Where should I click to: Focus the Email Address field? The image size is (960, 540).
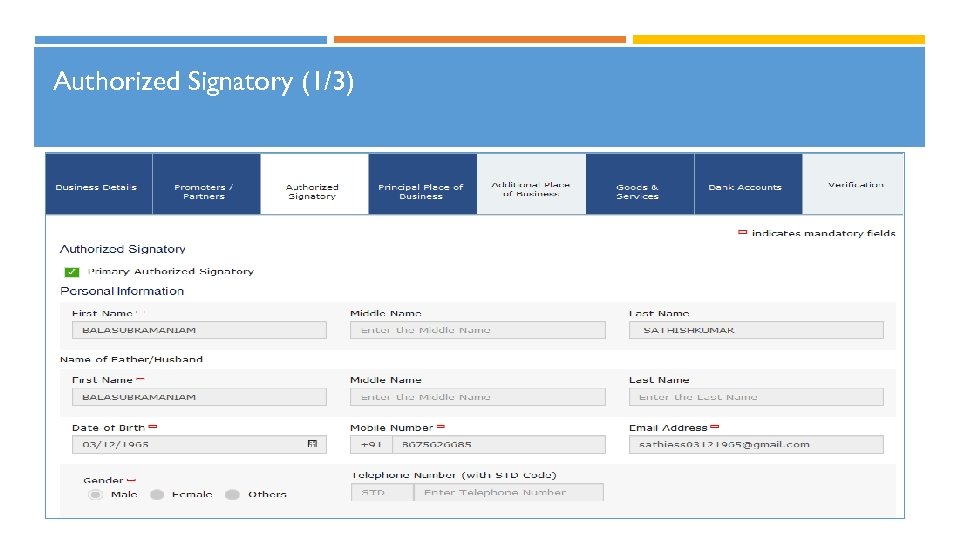pyautogui.click(x=756, y=444)
